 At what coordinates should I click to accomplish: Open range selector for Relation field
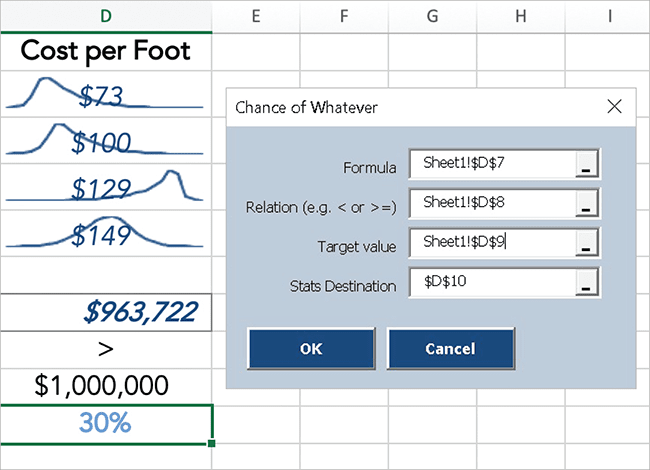click(x=586, y=203)
